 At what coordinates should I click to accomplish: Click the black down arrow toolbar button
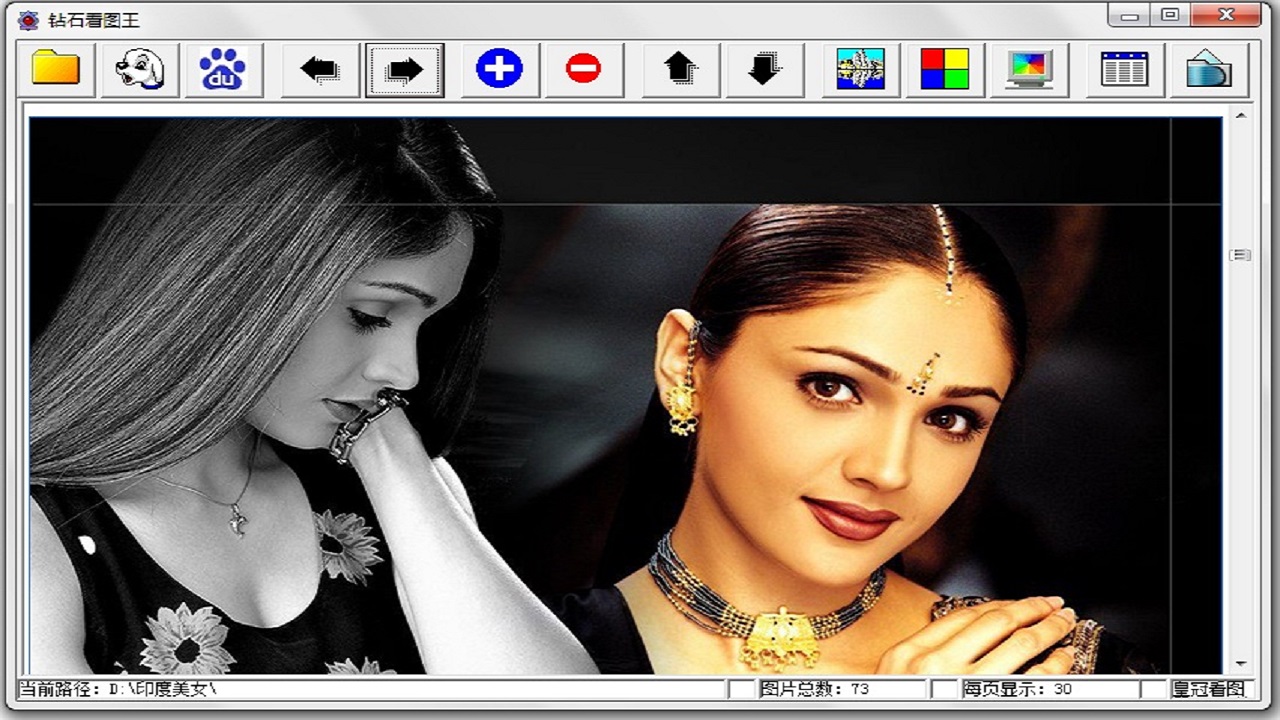pos(764,69)
